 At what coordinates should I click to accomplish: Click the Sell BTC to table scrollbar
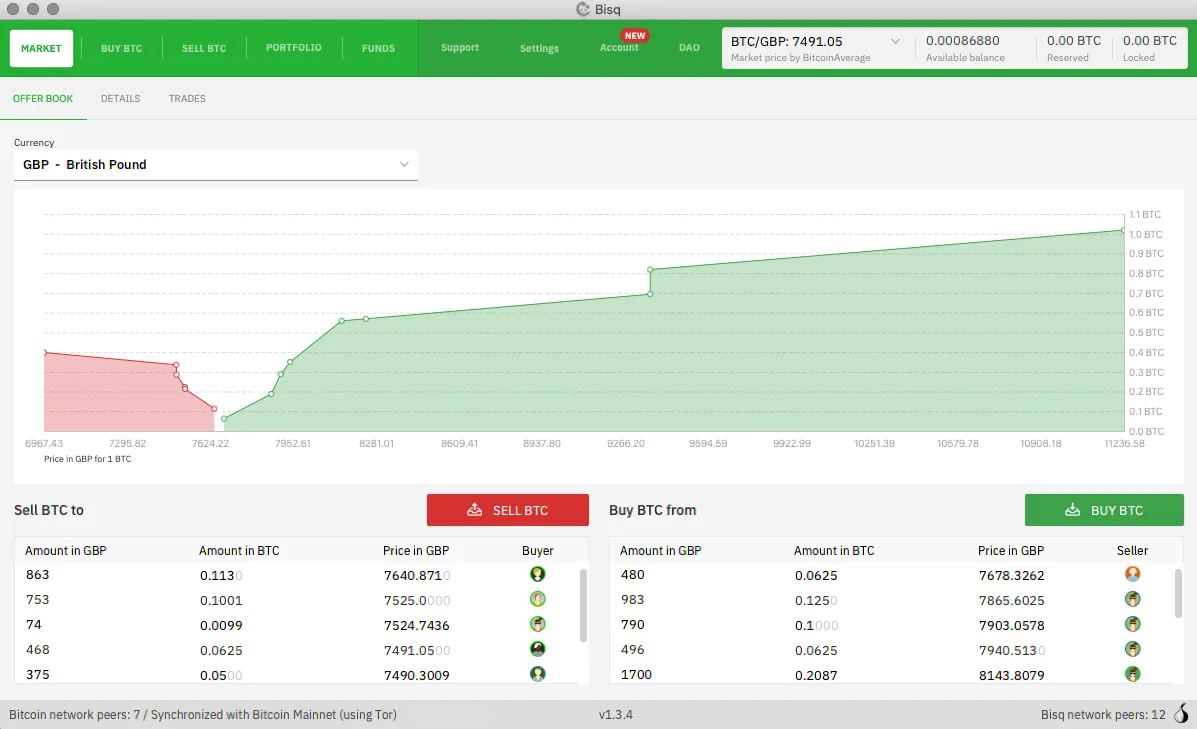583,606
